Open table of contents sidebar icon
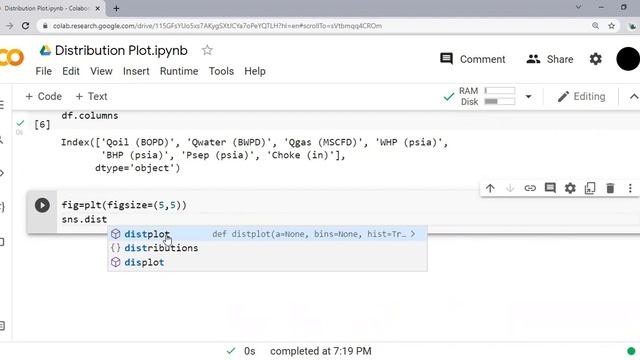The height and width of the screenshot is (360, 640). tap(2, 105)
